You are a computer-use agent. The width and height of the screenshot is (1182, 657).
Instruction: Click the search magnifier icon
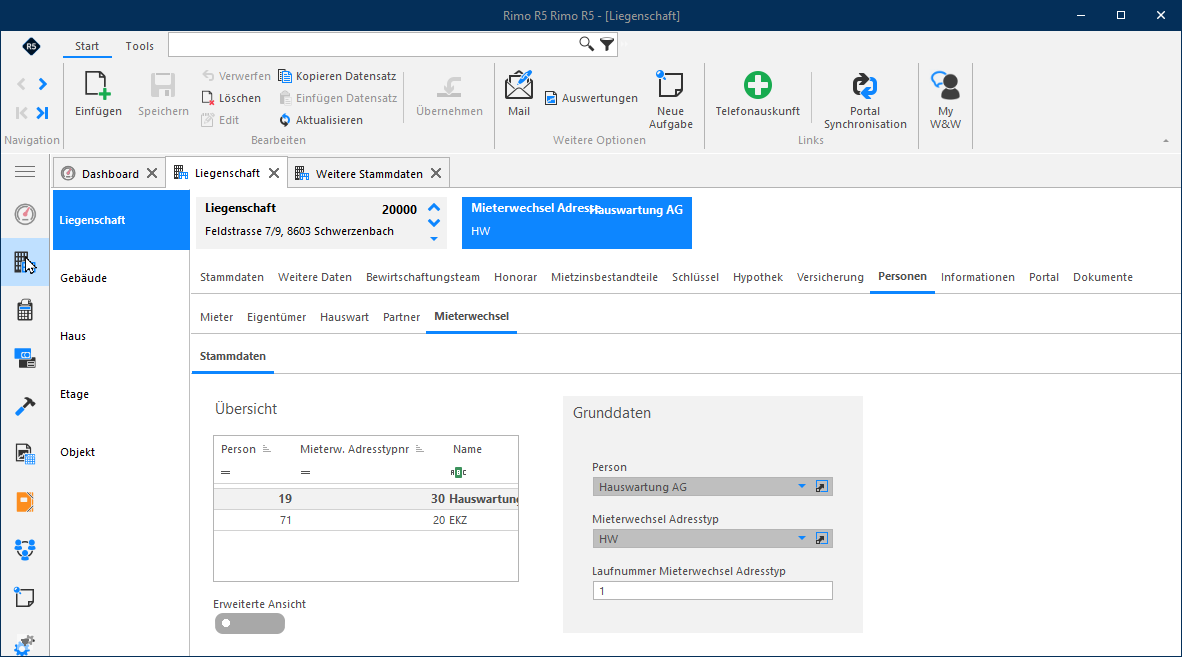(586, 44)
